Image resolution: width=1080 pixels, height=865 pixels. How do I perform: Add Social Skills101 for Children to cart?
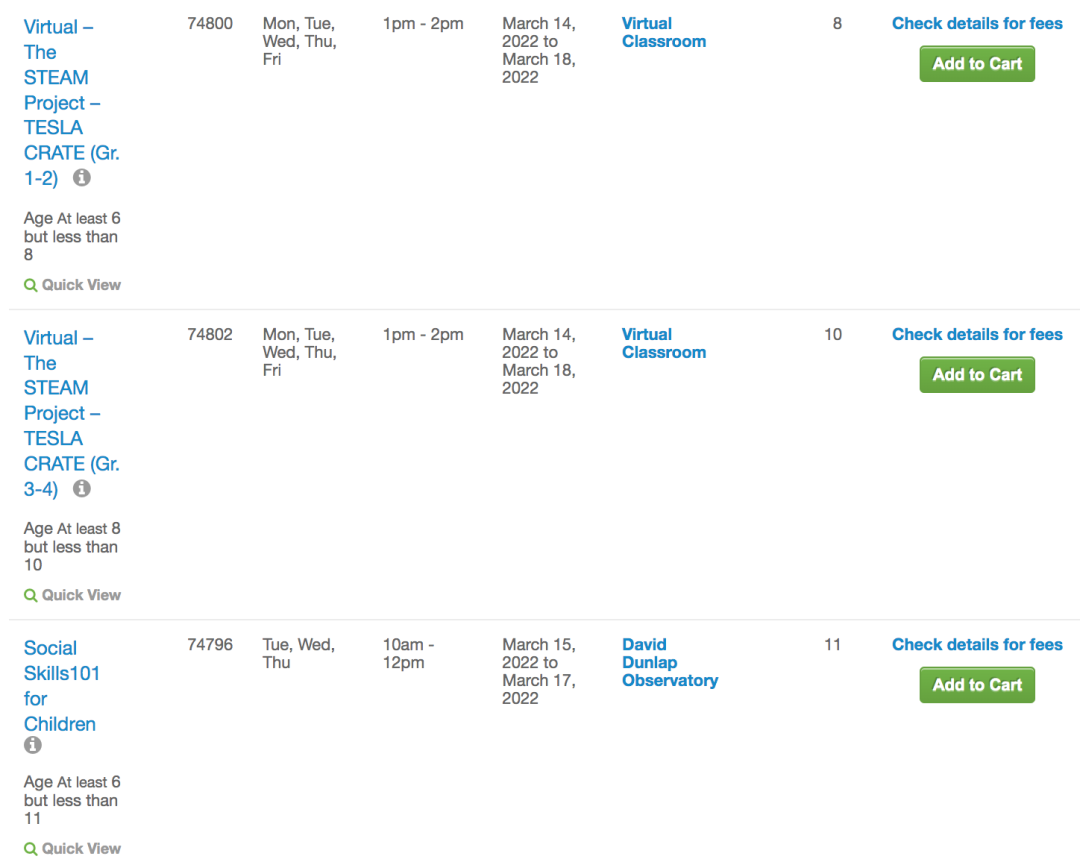977,685
